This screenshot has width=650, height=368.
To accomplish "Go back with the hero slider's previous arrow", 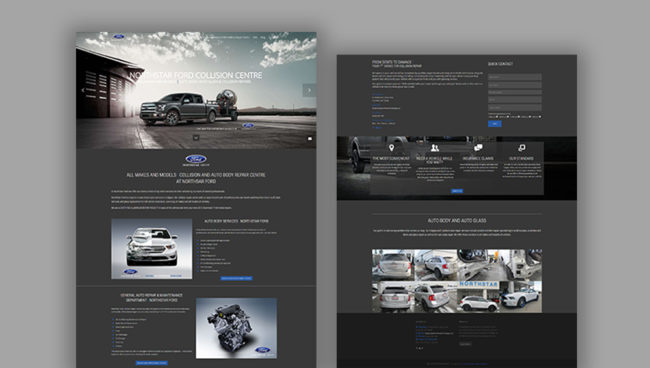I will 83,90.
